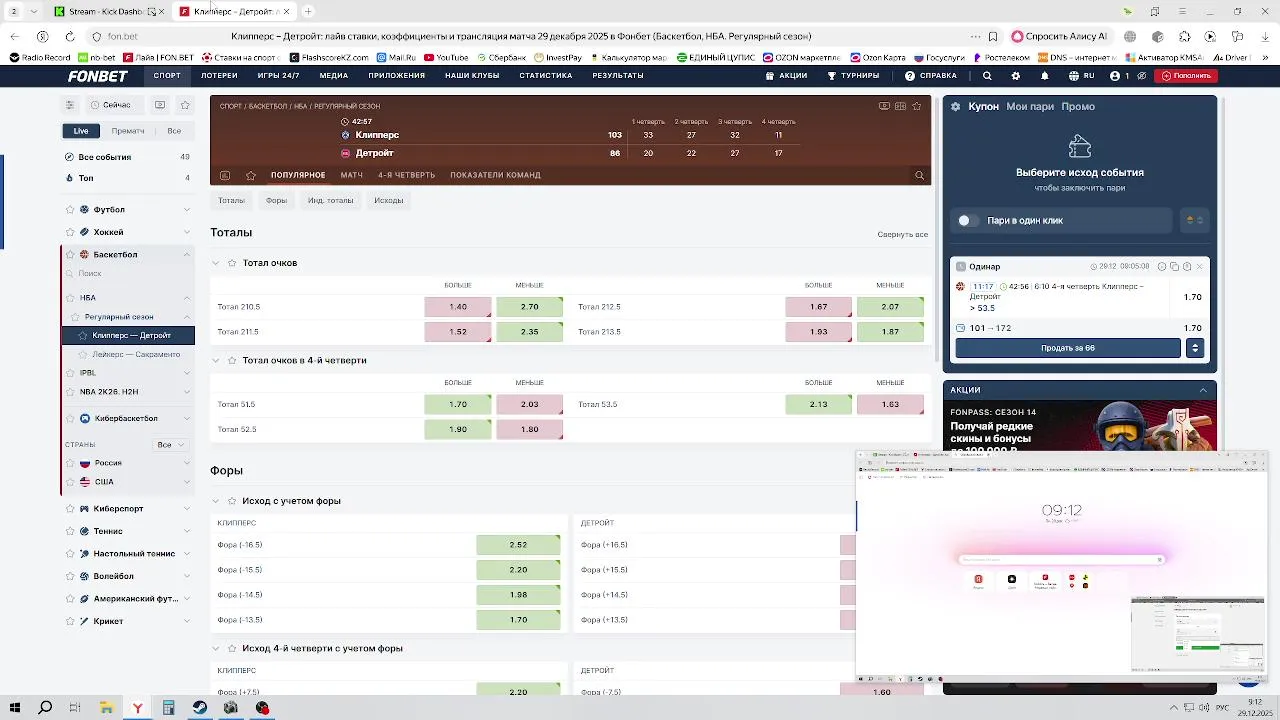The width and height of the screenshot is (1280, 720).
Task: Collapse the Исход с учетом форы chevron
Action: pos(215,501)
